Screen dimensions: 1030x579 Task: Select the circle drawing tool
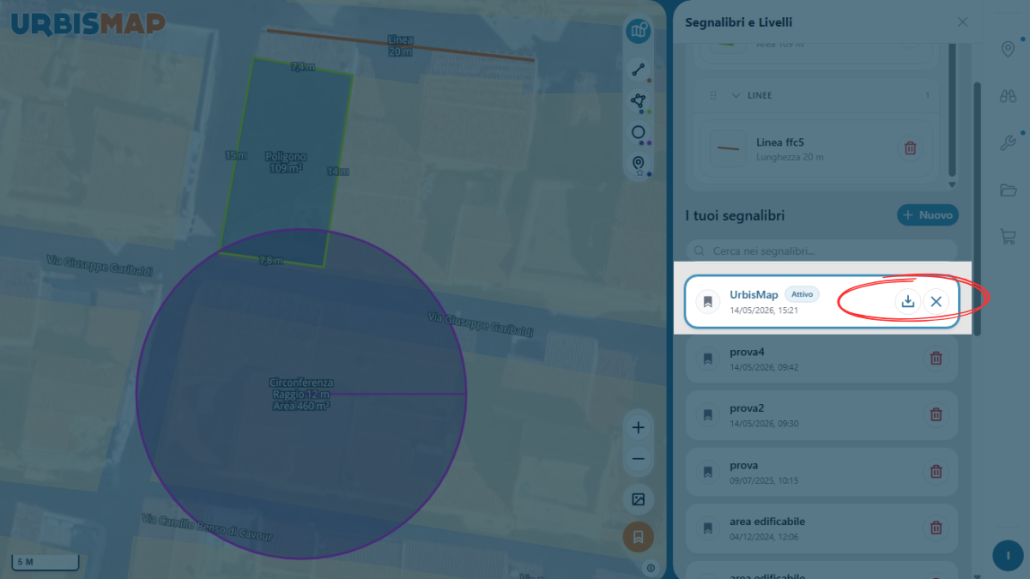(638, 132)
